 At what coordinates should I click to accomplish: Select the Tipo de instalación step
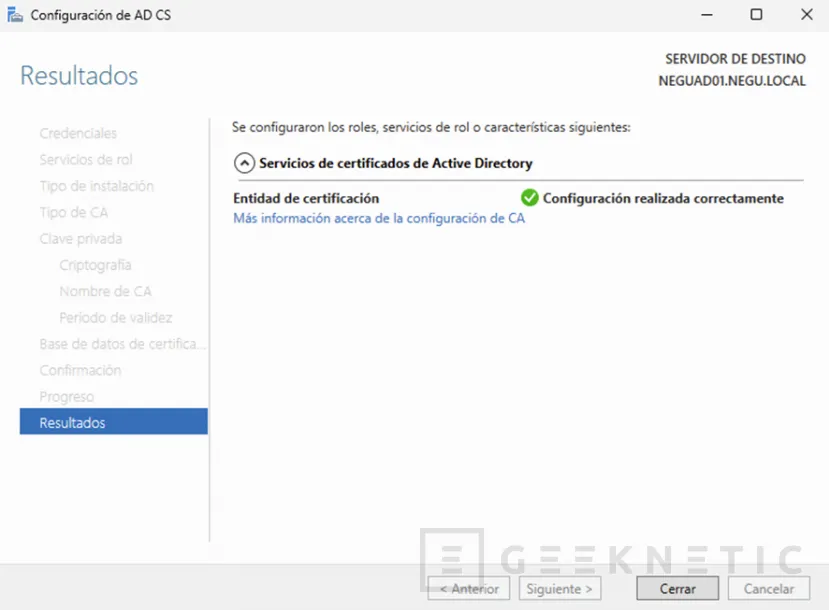tap(96, 186)
